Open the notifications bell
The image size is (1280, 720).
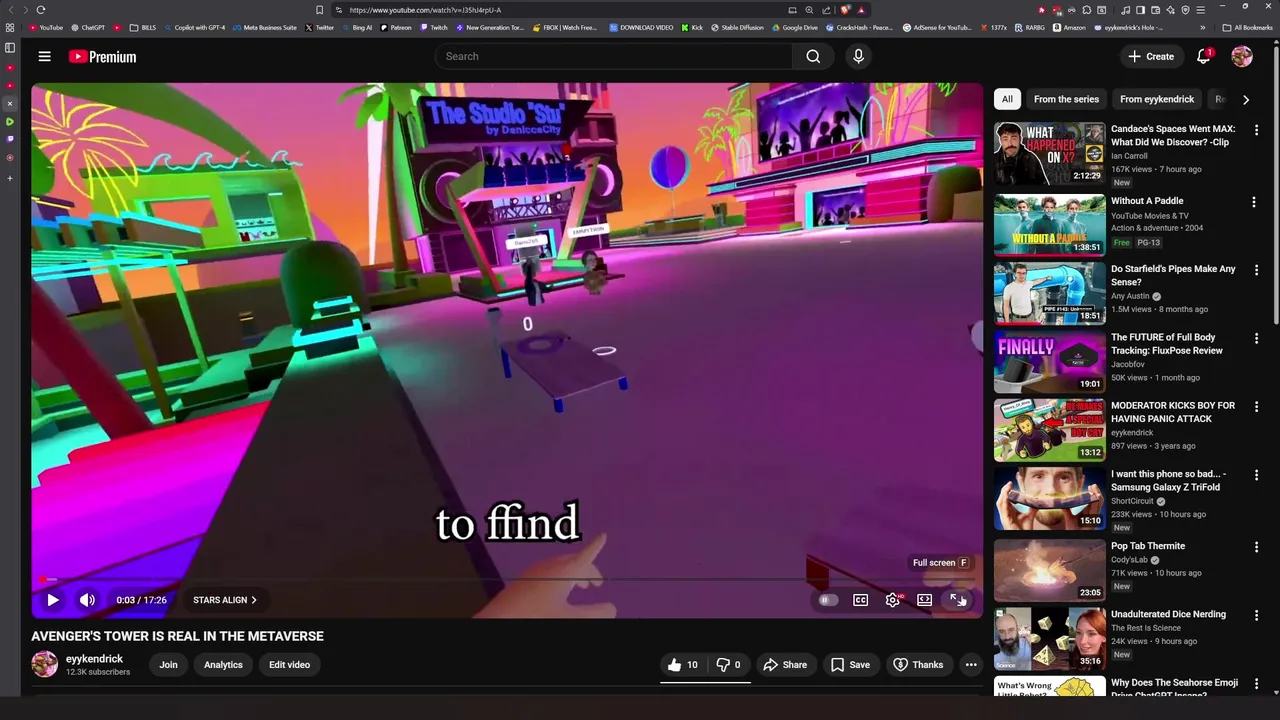1204,57
